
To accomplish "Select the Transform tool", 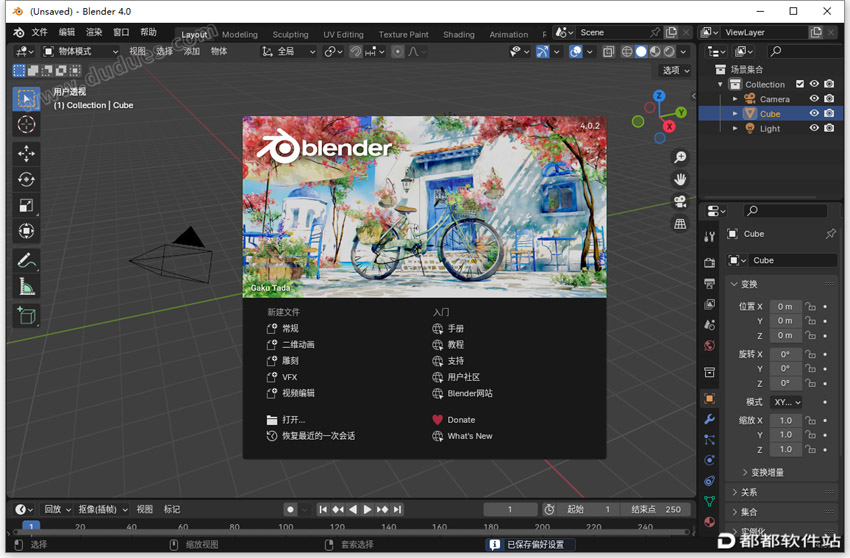I will [26, 231].
